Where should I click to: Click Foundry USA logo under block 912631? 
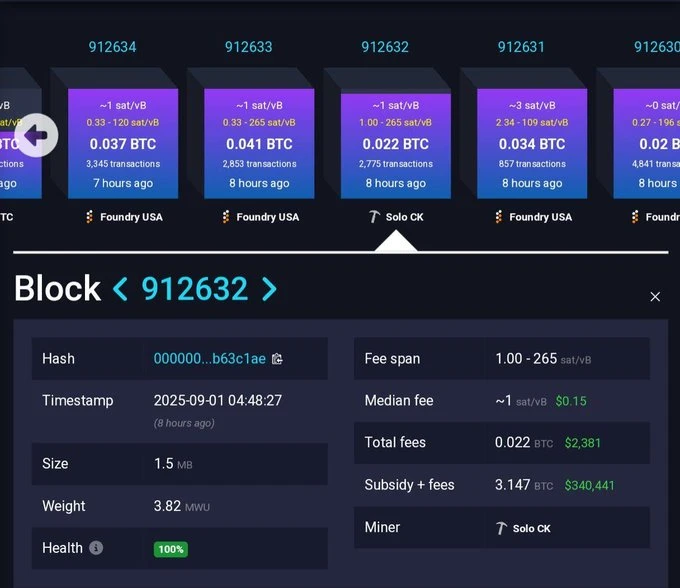(499, 217)
